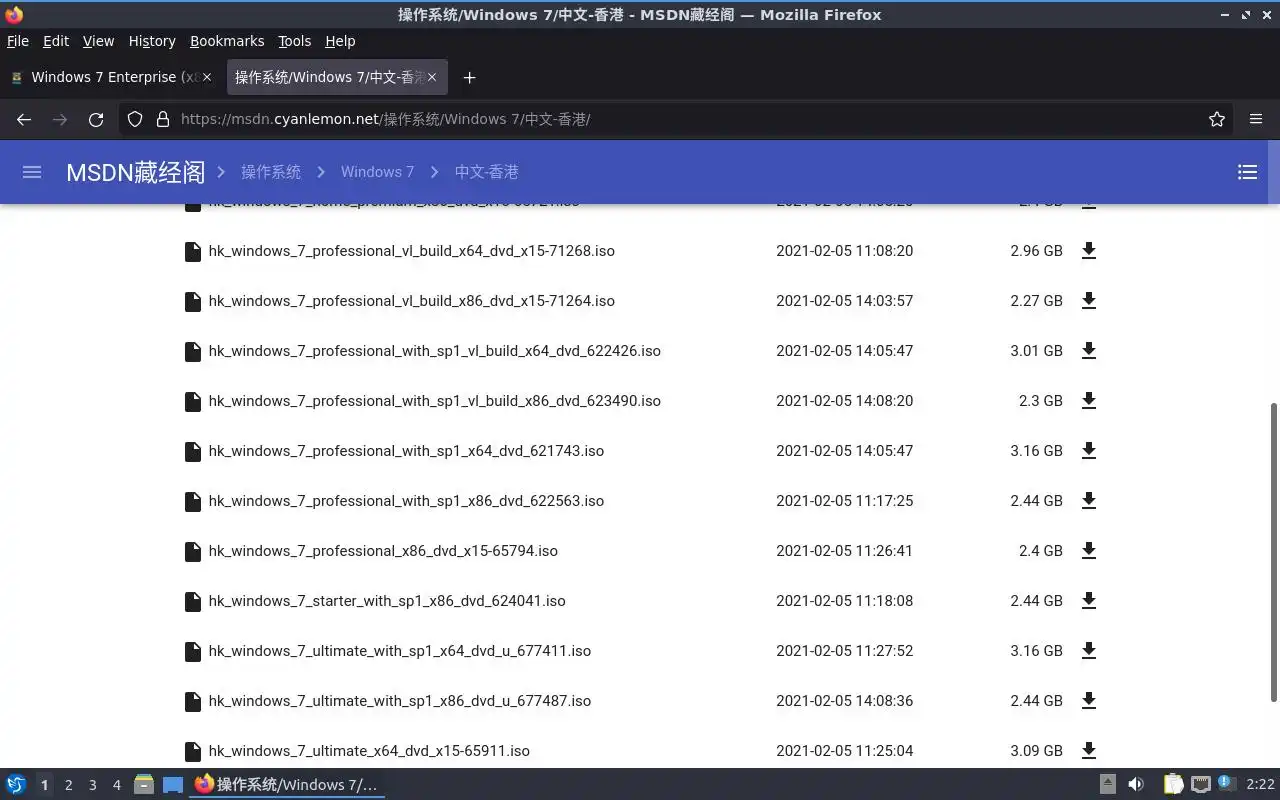Go back to the previous page
1280x800 pixels.
tap(24, 119)
